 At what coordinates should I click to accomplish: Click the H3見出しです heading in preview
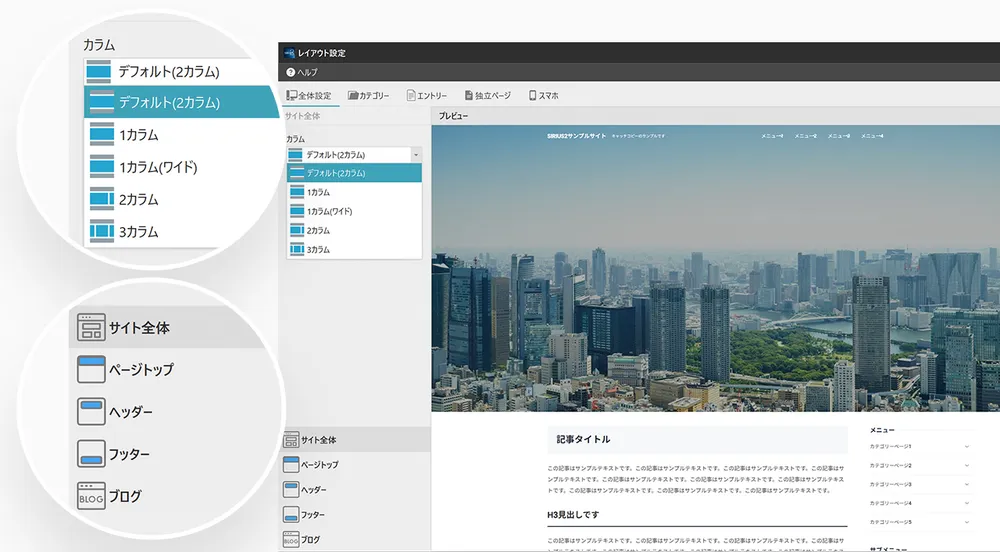pos(573,514)
